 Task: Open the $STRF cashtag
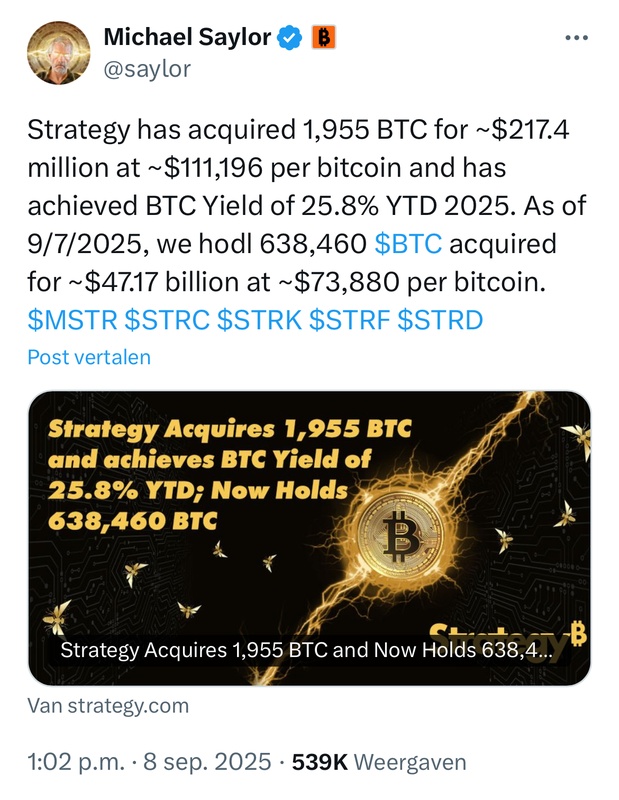349,320
